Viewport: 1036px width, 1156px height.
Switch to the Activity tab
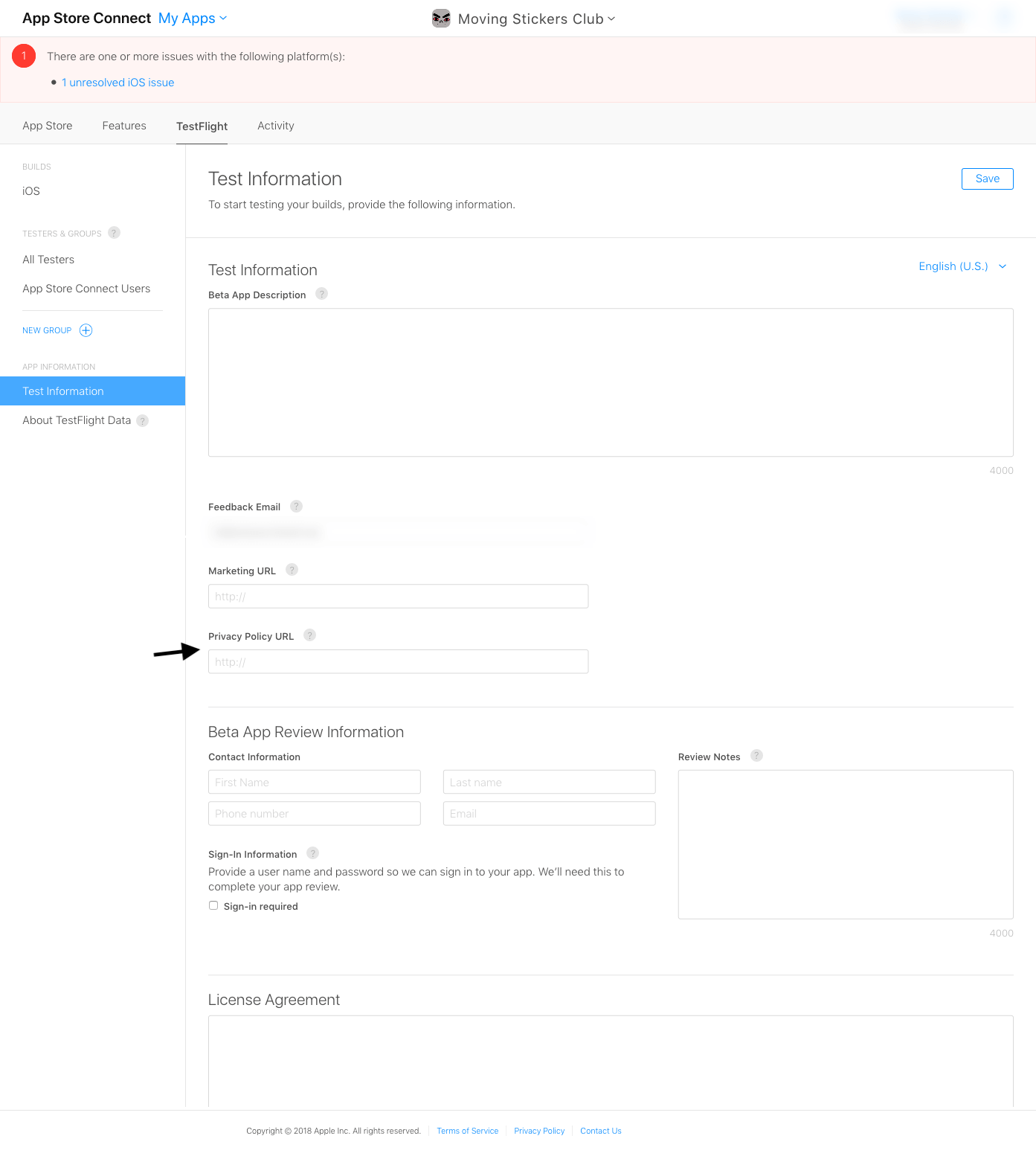tap(275, 126)
